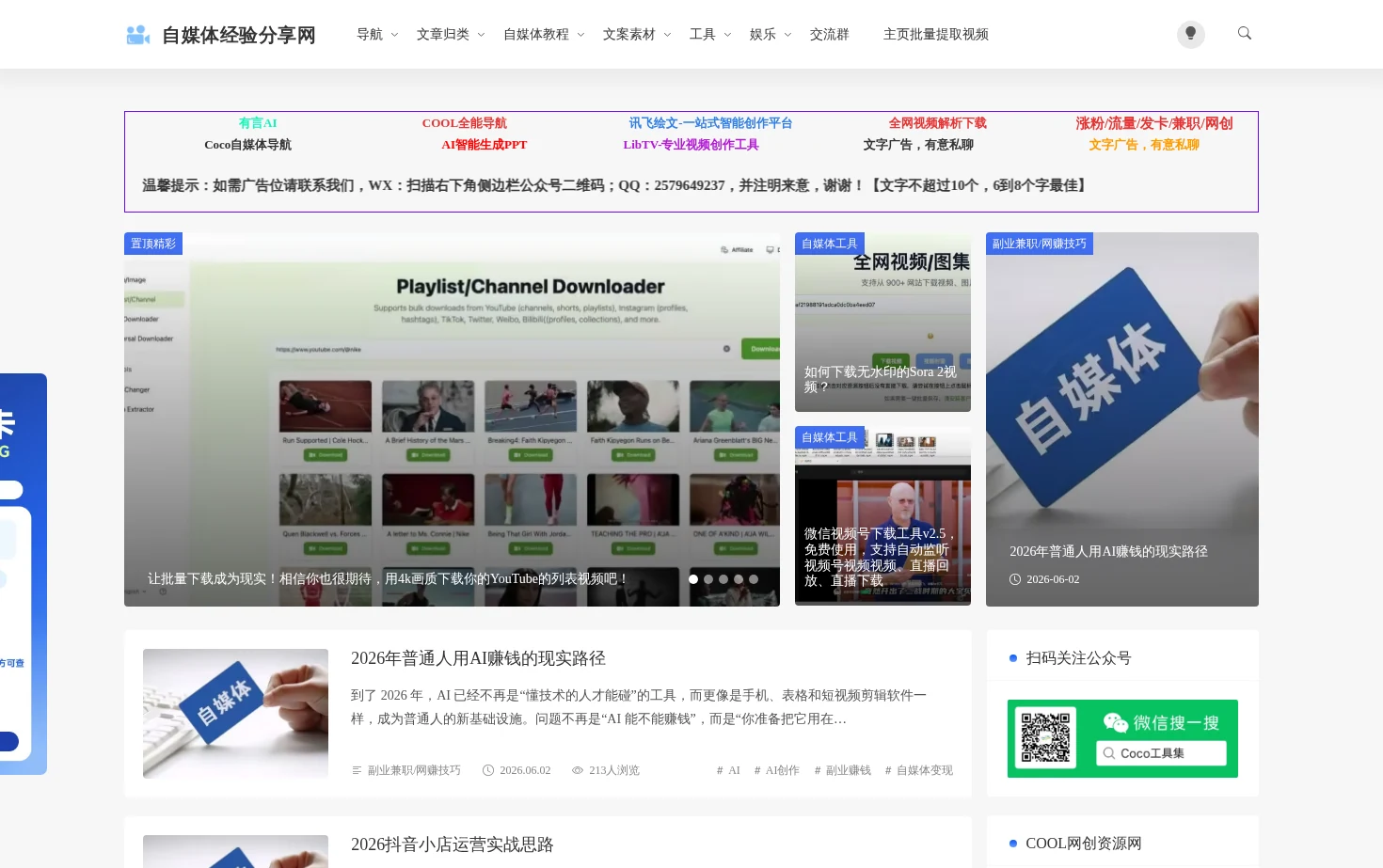Go to the 交流群 page
This screenshot has width=1383, height=868.
pyautogui.click(x=830, y=34)
